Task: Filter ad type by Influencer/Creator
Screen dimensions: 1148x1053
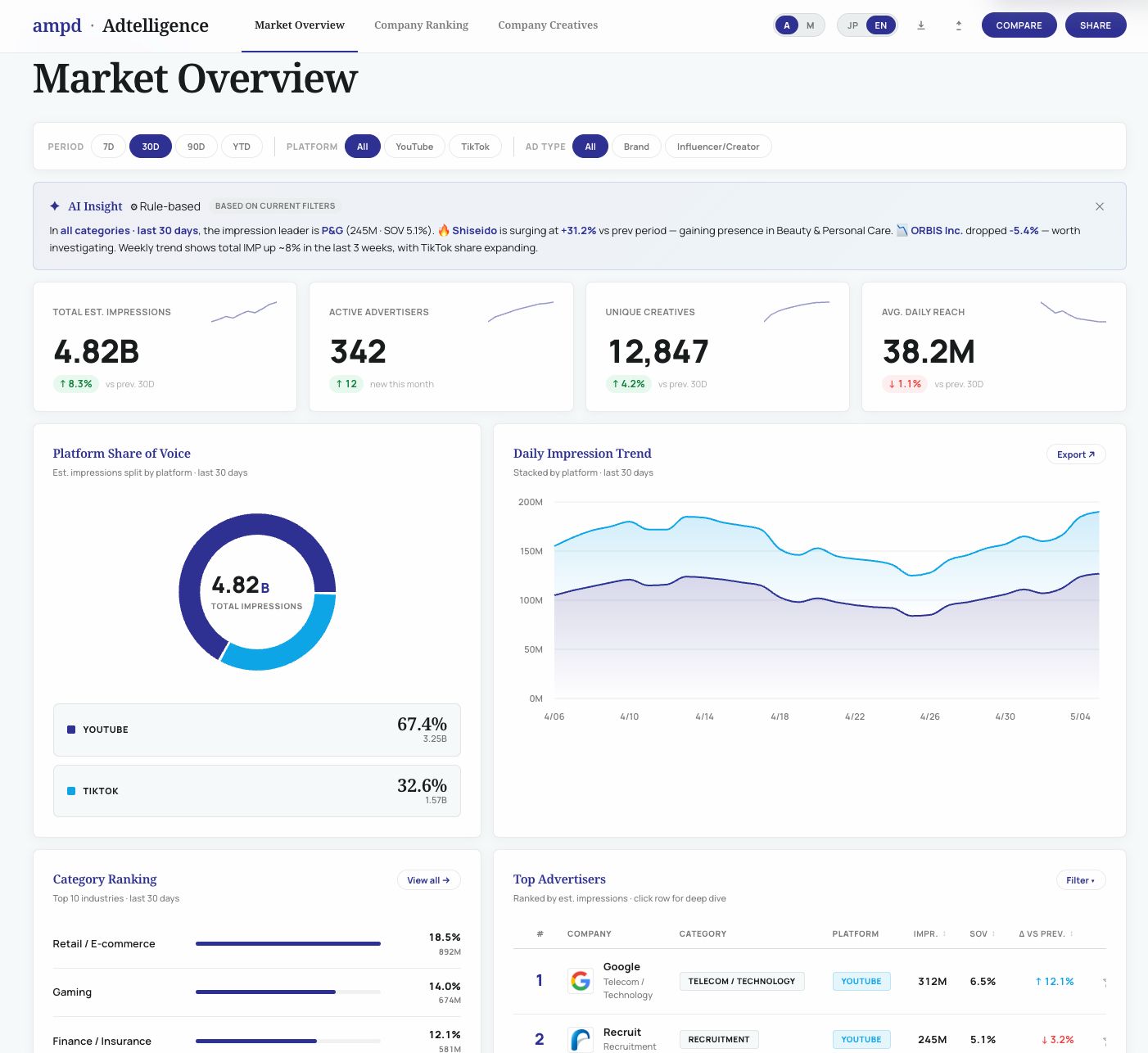Action: coord(718,147)
